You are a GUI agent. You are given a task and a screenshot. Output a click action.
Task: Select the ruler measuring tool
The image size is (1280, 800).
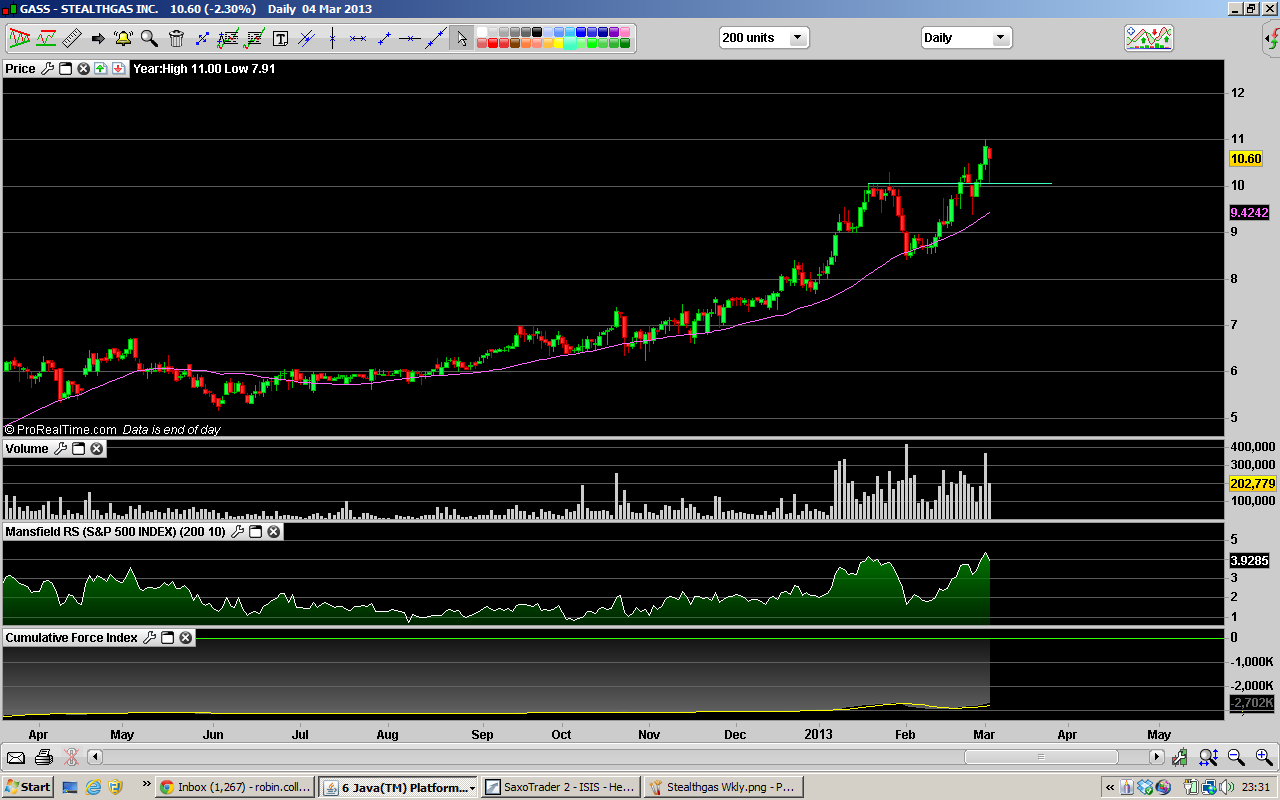point(71,39)
